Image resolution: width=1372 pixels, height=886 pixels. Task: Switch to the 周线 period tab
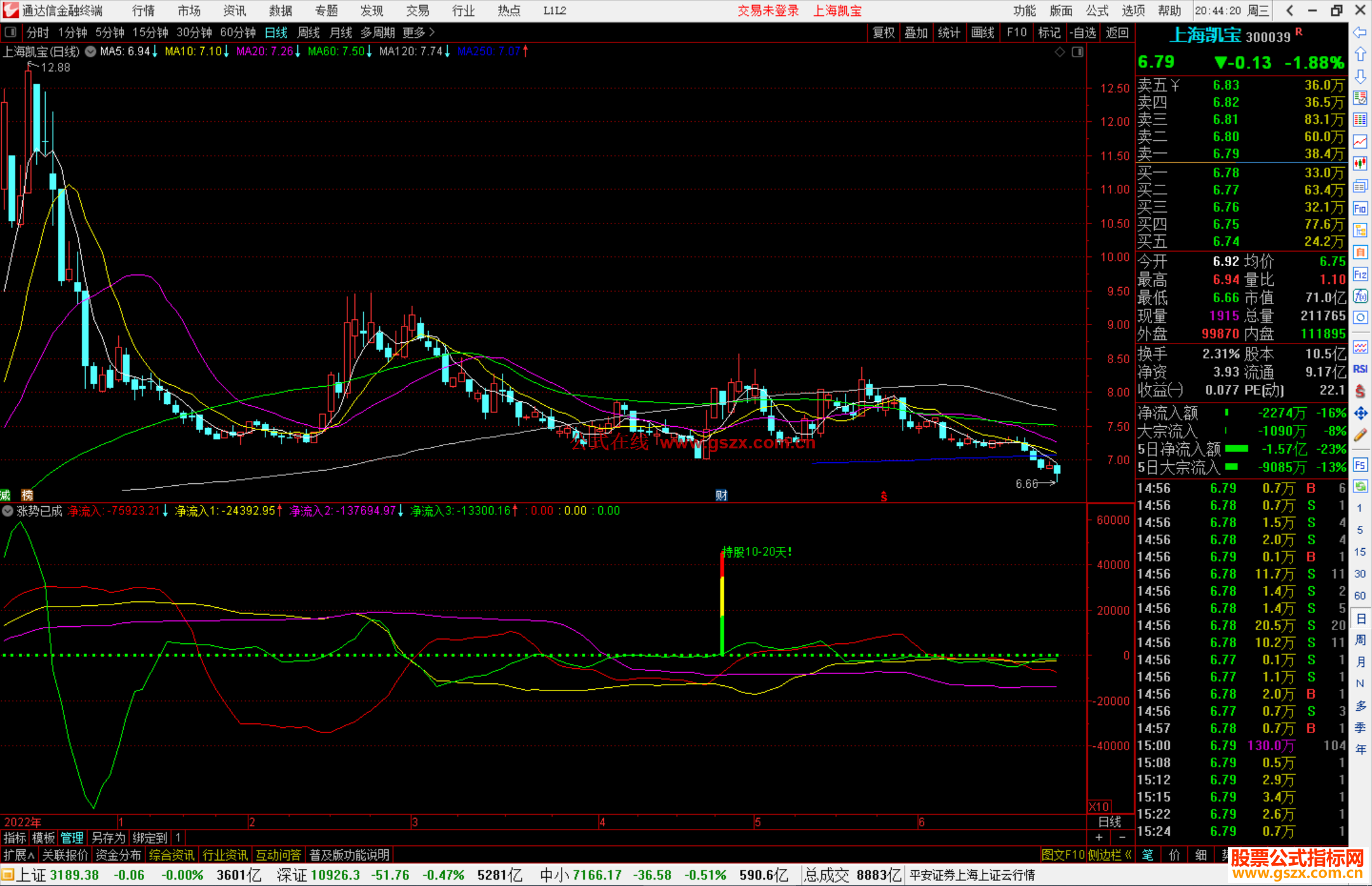coord(309,32)
